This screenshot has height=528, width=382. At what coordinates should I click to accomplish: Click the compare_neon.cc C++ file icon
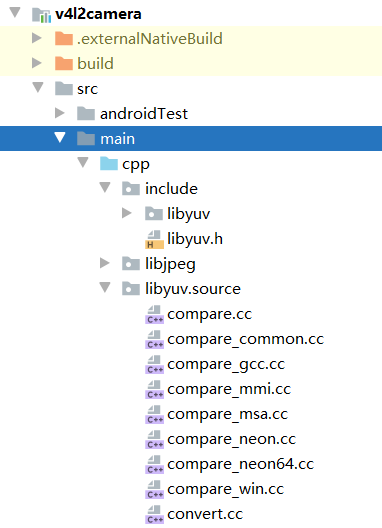click(154, 439)
